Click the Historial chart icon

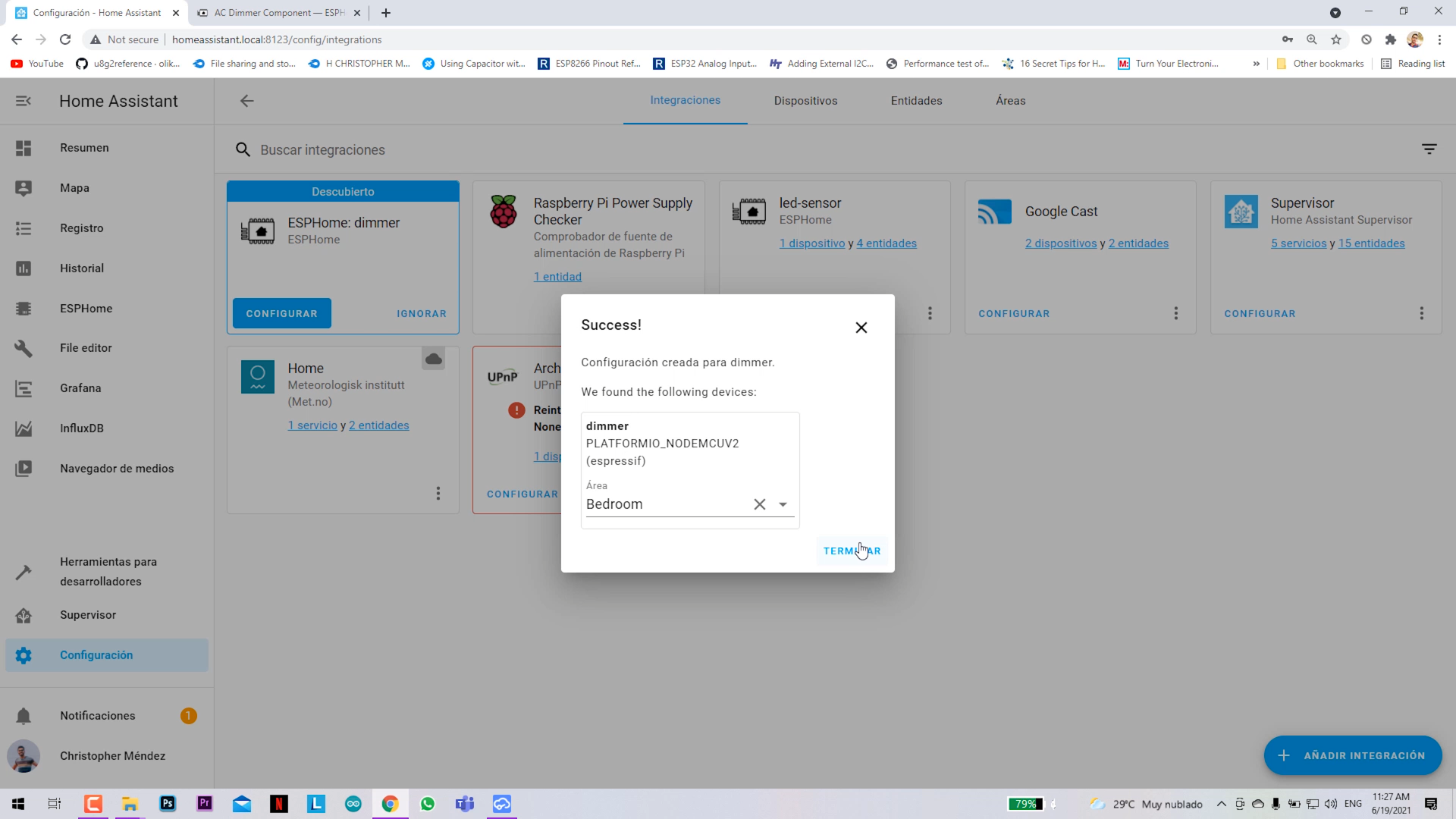pos(24,268)
